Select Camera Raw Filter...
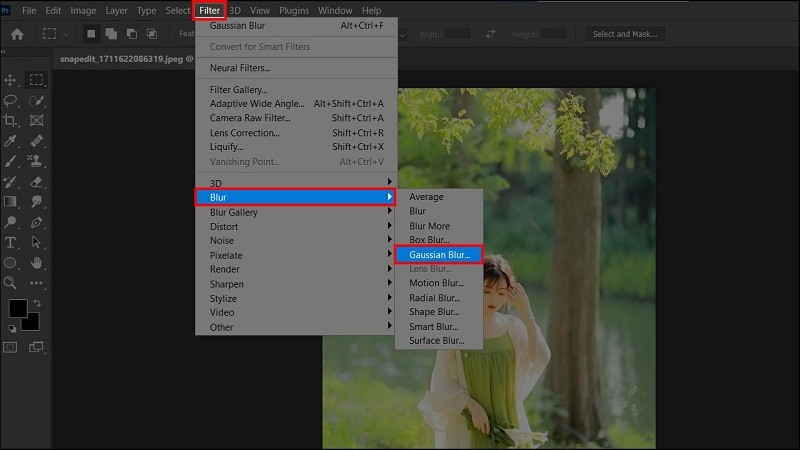The height and width of the screenshot is (450, 800). pyautogui.click(x=296, y=117)
